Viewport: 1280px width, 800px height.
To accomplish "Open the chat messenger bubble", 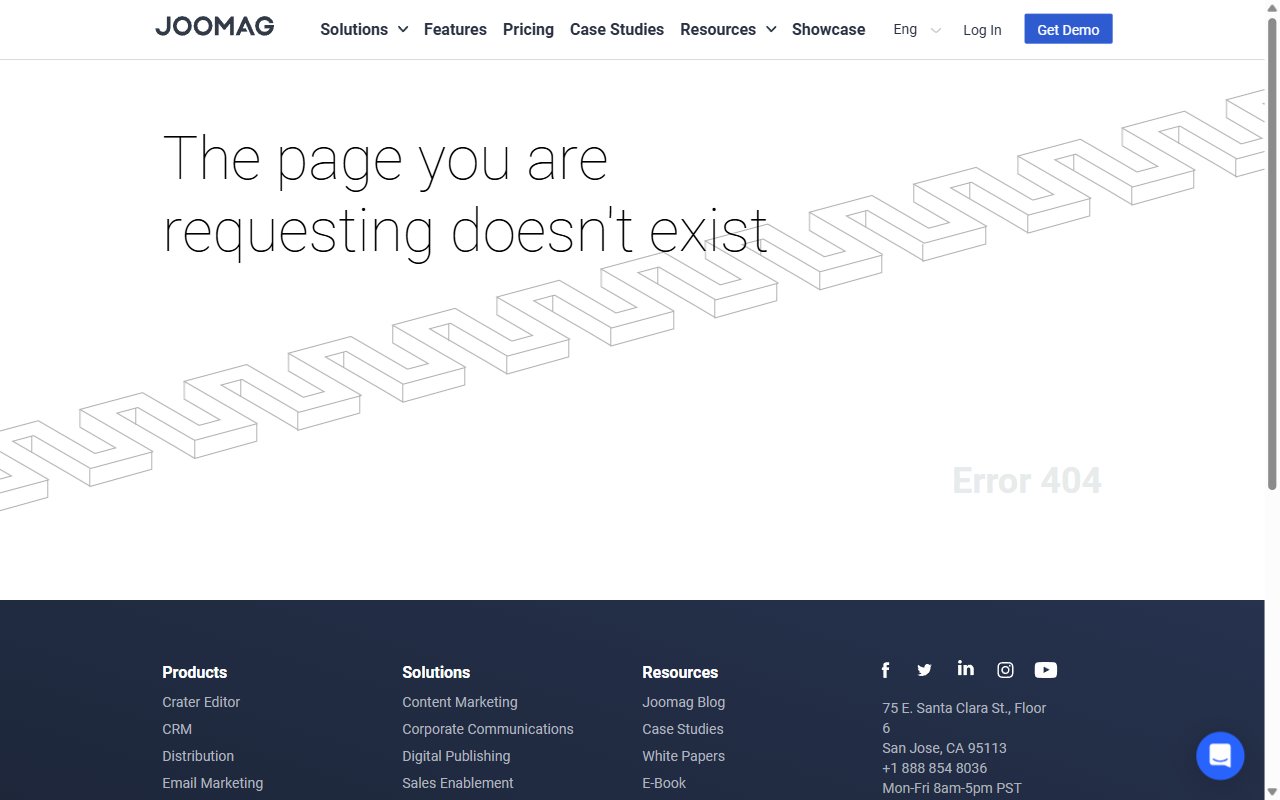I will click(x=1220, y=755).
